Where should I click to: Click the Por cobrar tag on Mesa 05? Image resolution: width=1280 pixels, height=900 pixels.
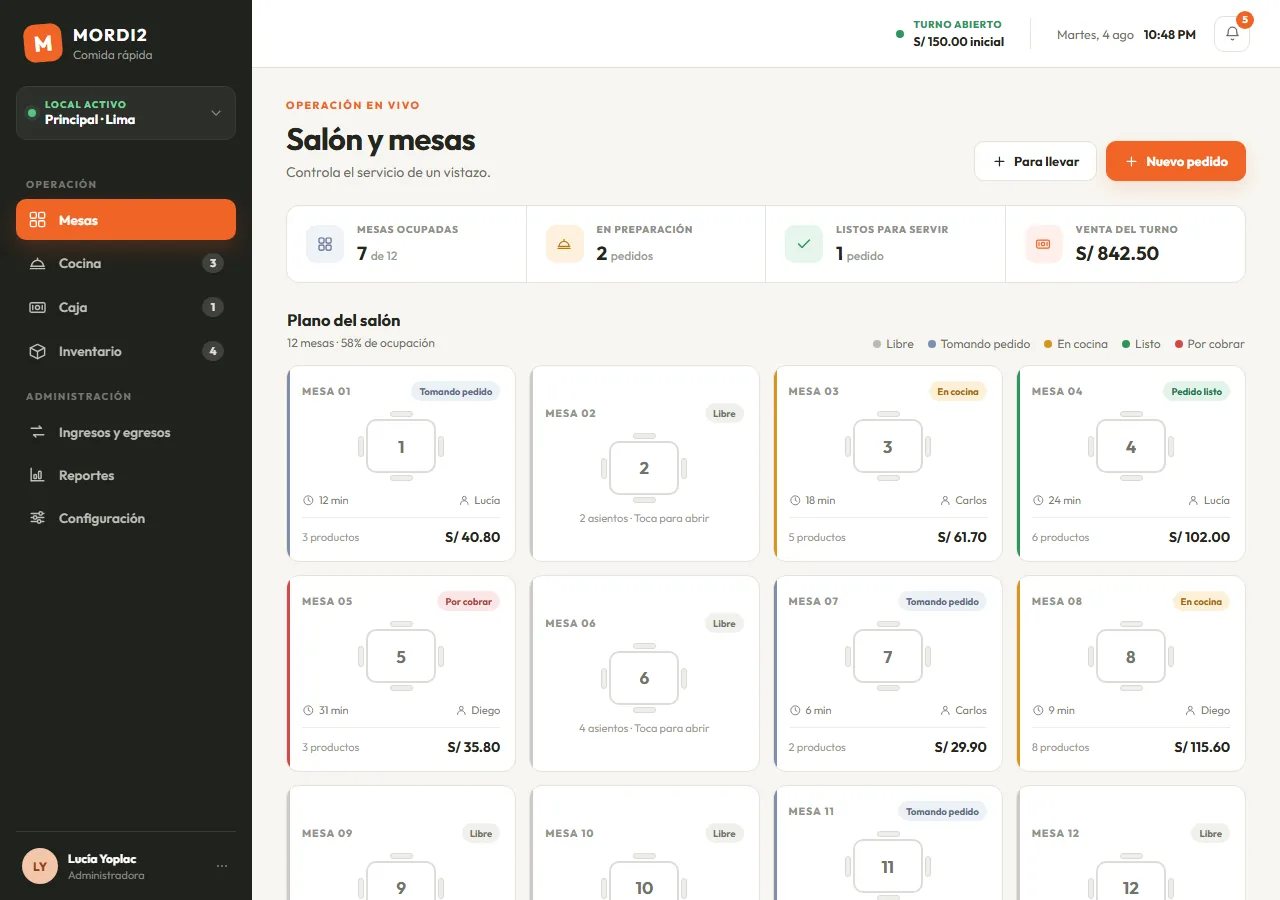click(468, 602)
